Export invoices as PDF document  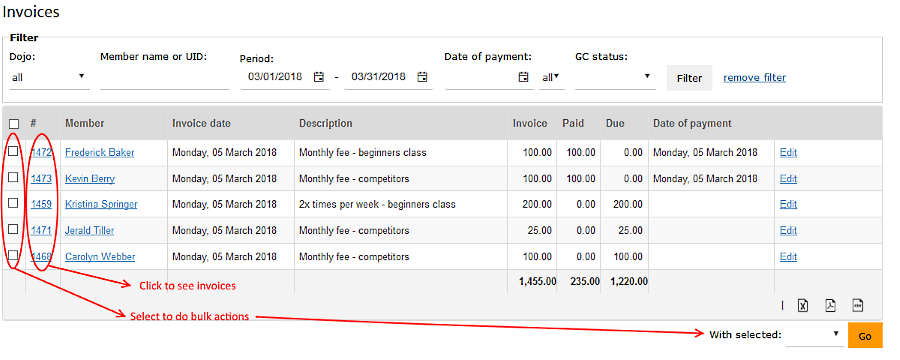click(830, 306)
